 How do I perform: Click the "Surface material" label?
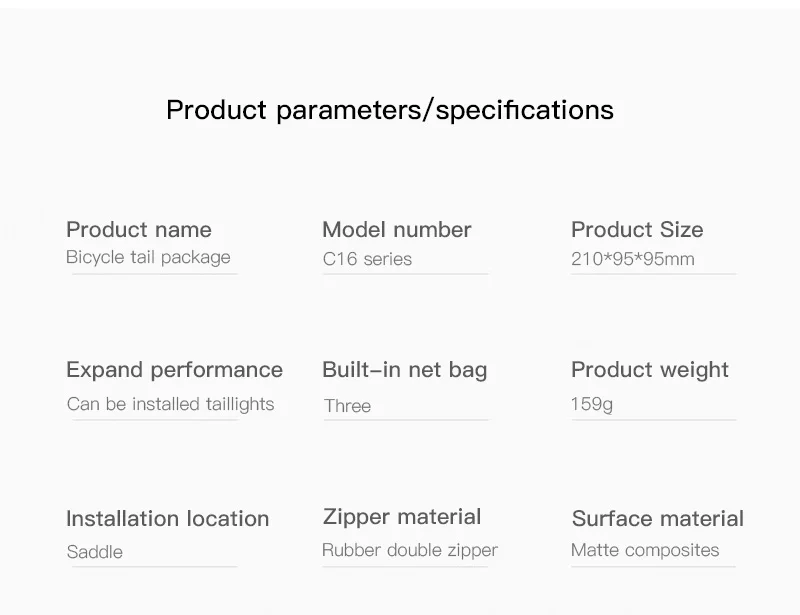click(658, 519)
